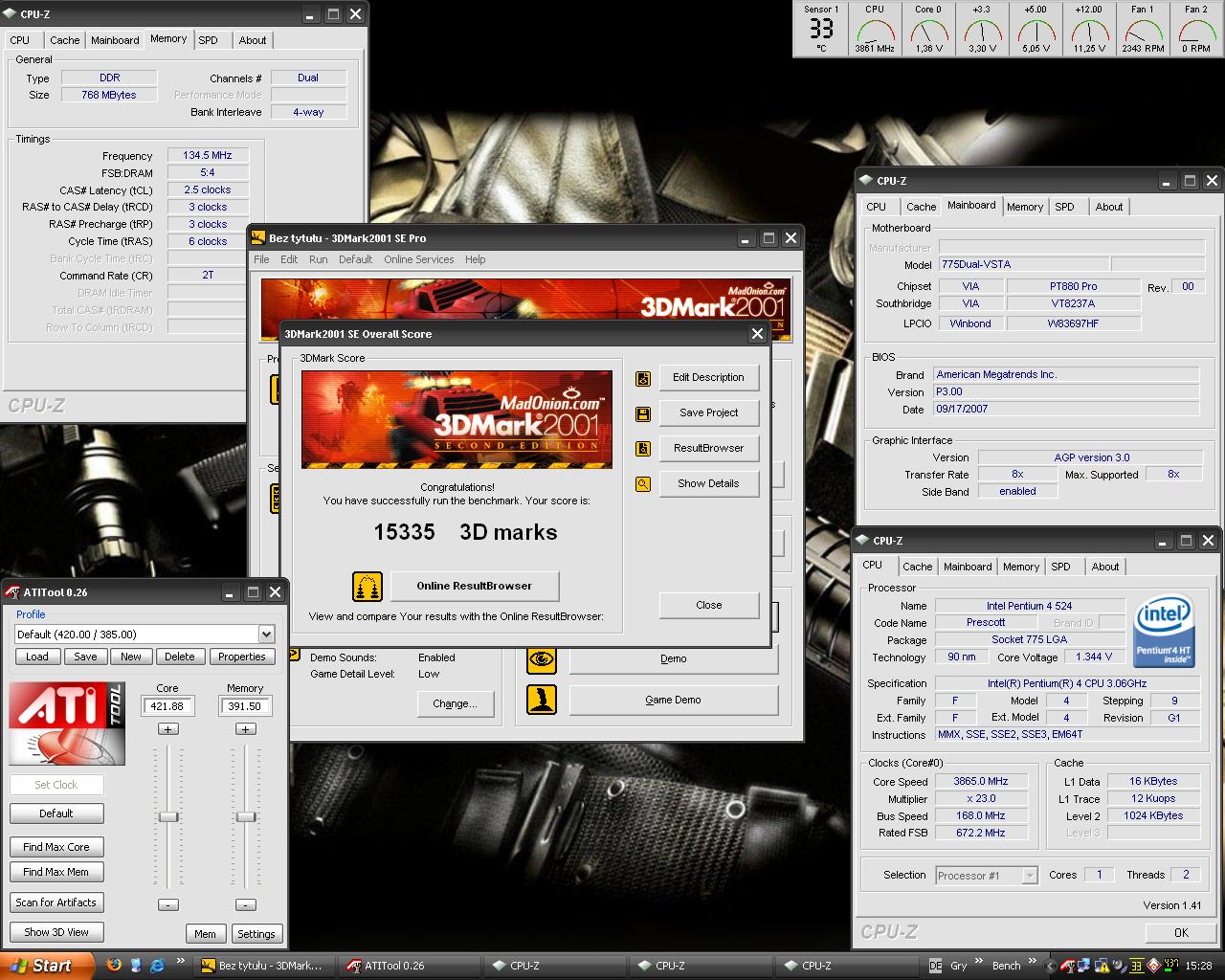Launch Firefox from the quick launch bar
Viewport: 1225px width, 980px height.
tap(114, 965)
